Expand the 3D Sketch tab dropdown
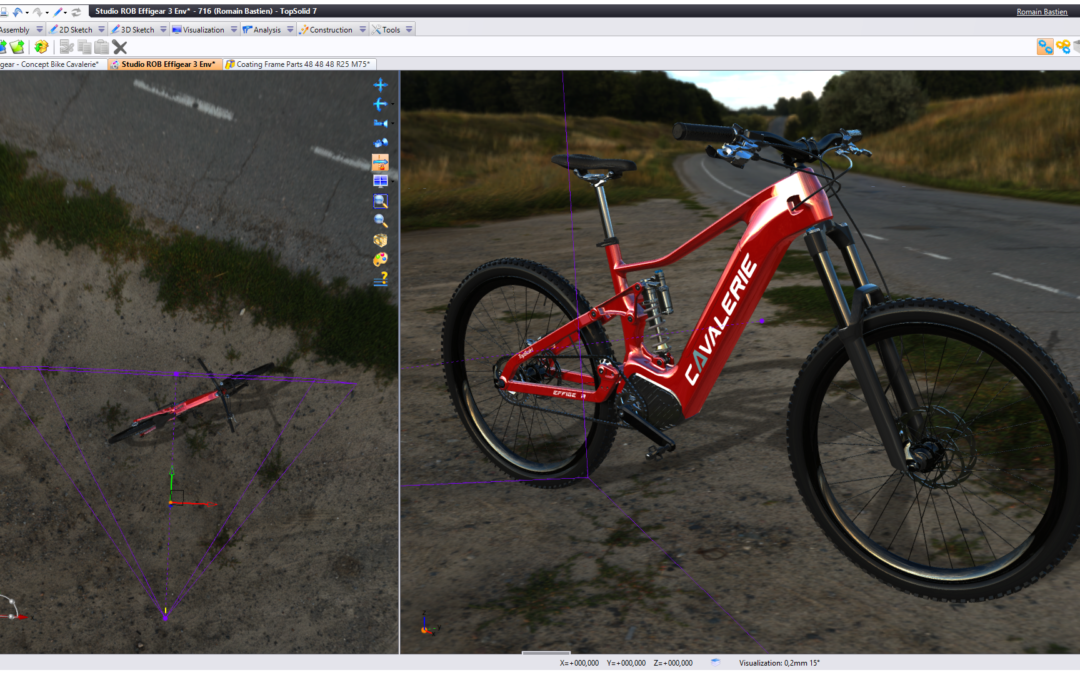The image size is (1080, 675). (x=163, y=30)
